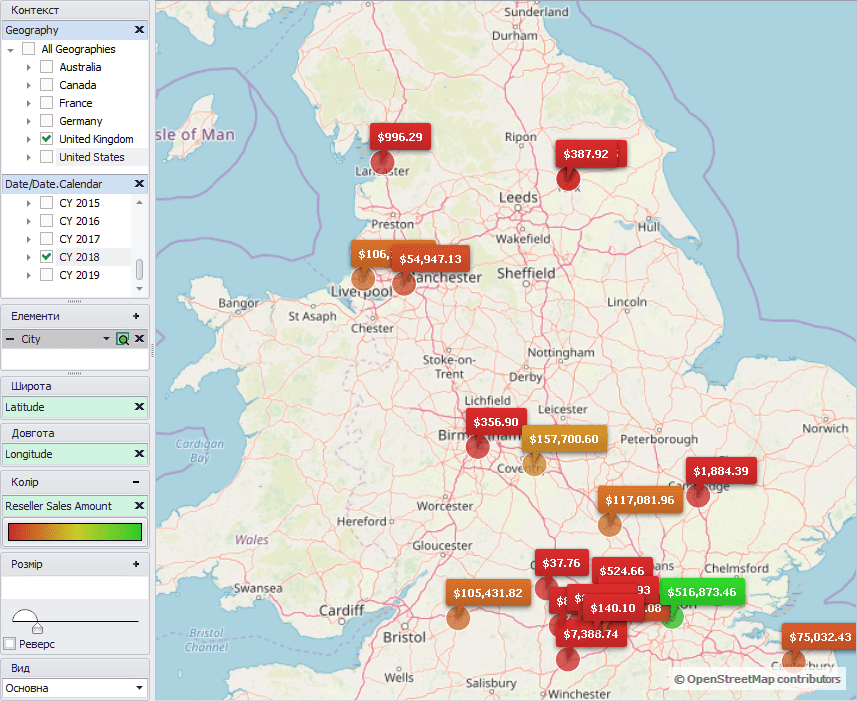Click the $1,884.39 marker near Cambridge
Image resolution: width=857 pixels, height=701 pixels.
(721, 471)
